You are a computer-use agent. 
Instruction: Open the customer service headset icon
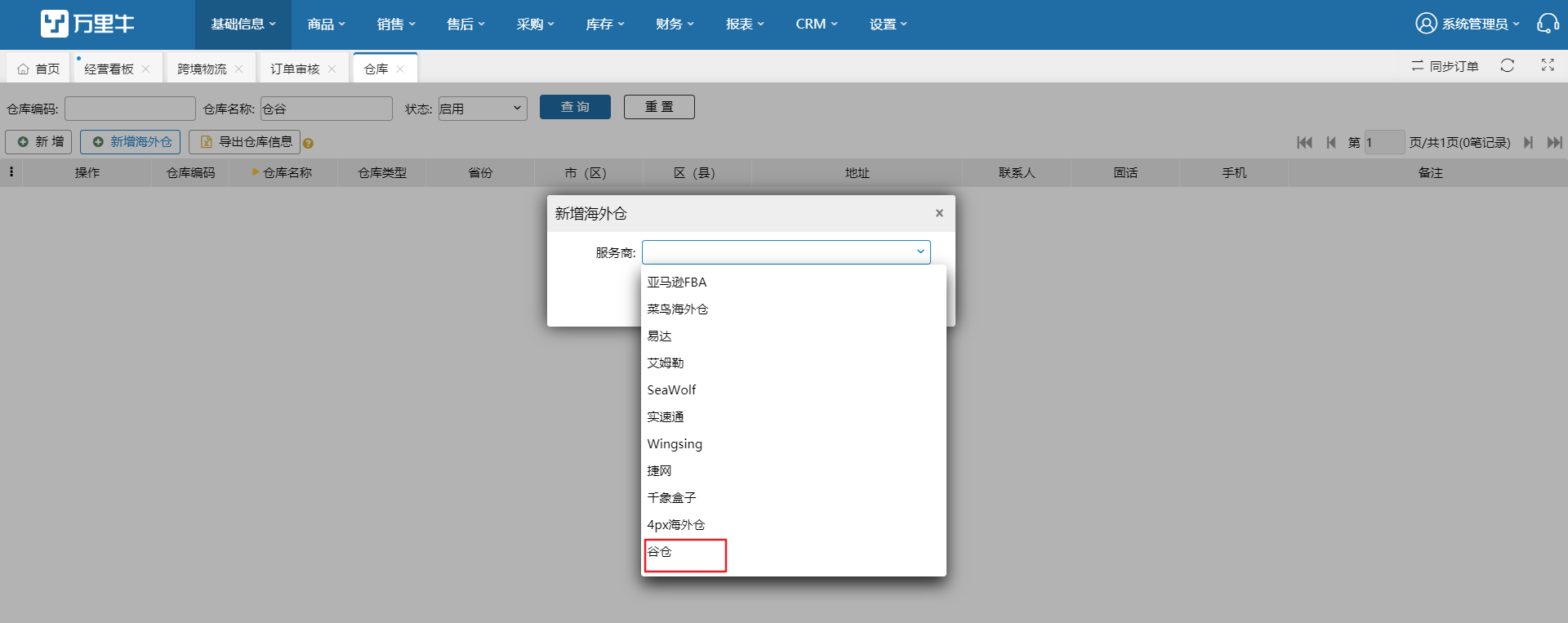(1548, 24)
